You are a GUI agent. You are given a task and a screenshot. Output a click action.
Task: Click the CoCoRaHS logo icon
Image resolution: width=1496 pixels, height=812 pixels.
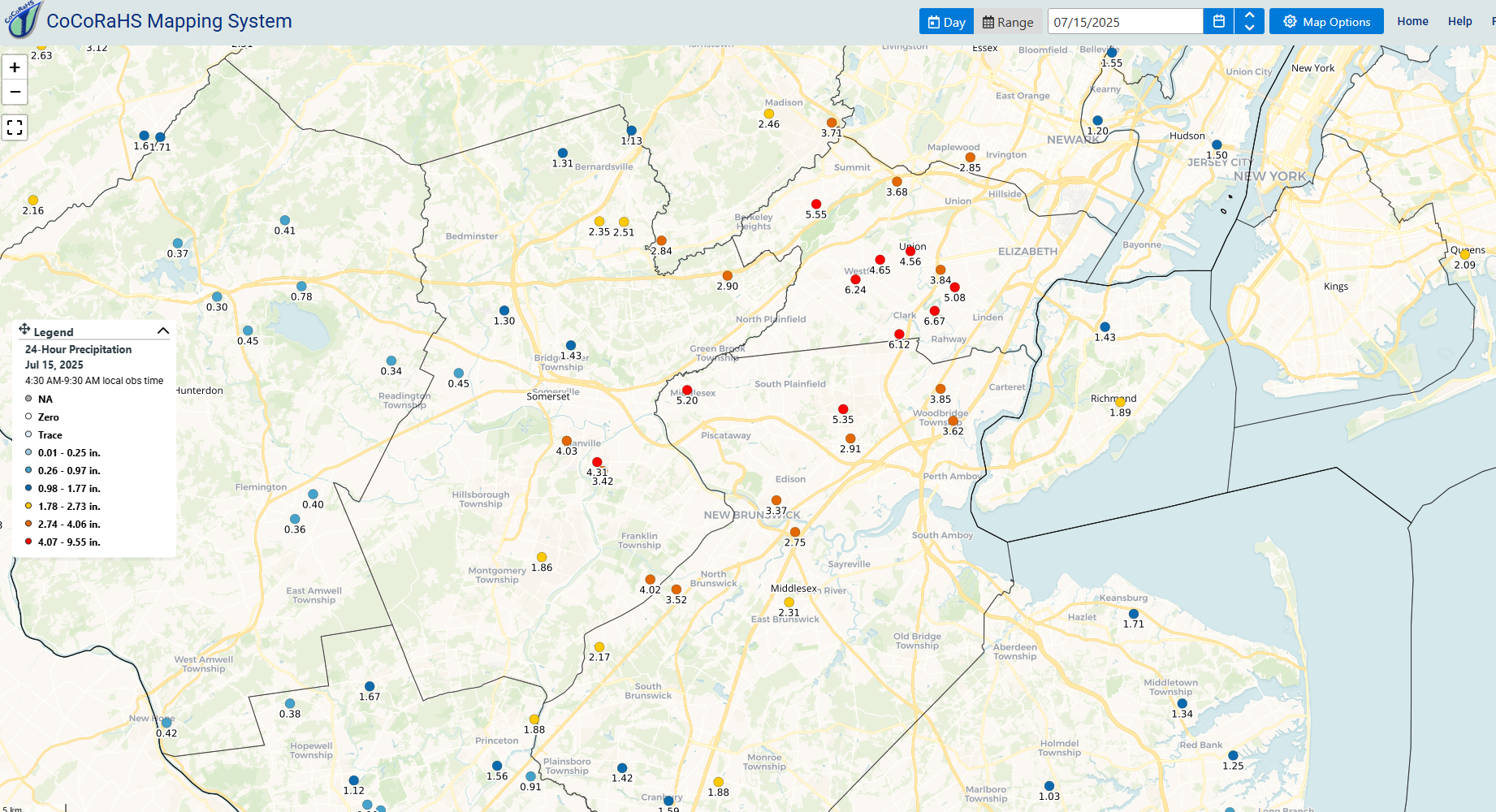pos(22,19)
